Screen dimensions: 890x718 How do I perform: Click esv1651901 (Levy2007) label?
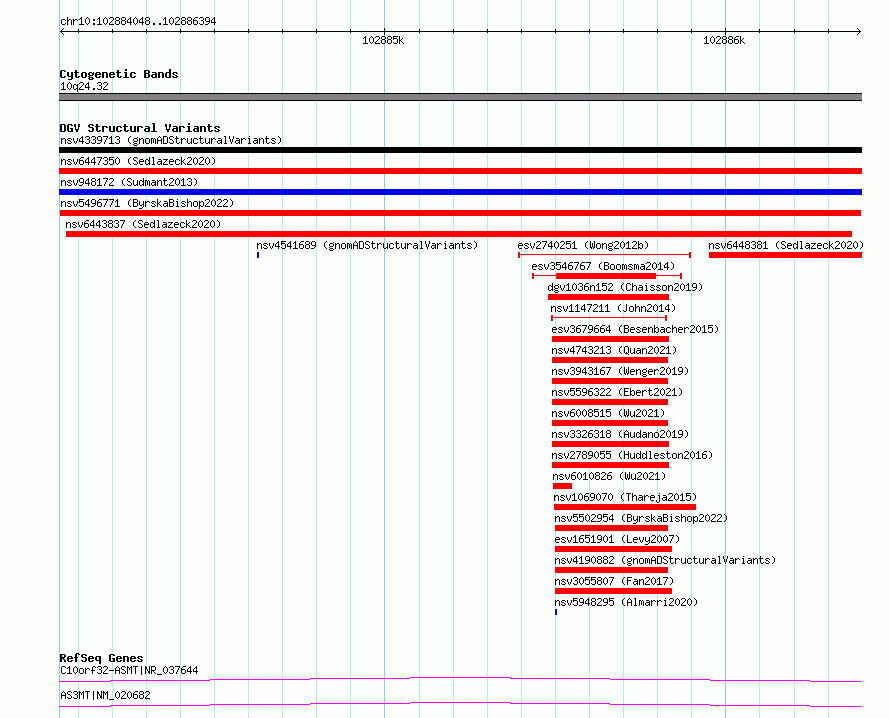(617, 539)
